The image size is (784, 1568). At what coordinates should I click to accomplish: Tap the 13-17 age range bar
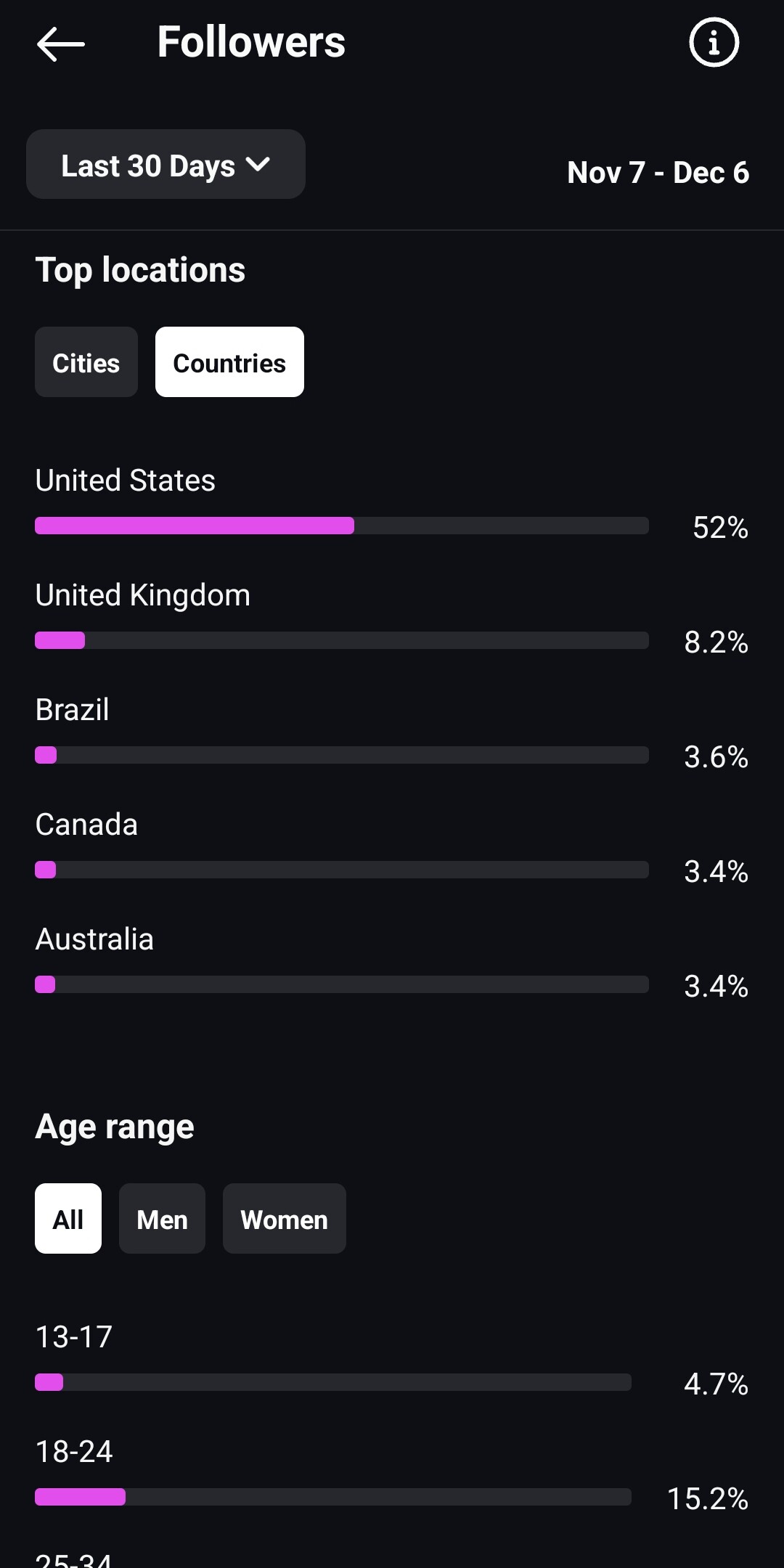click(x=332, y=1382)
